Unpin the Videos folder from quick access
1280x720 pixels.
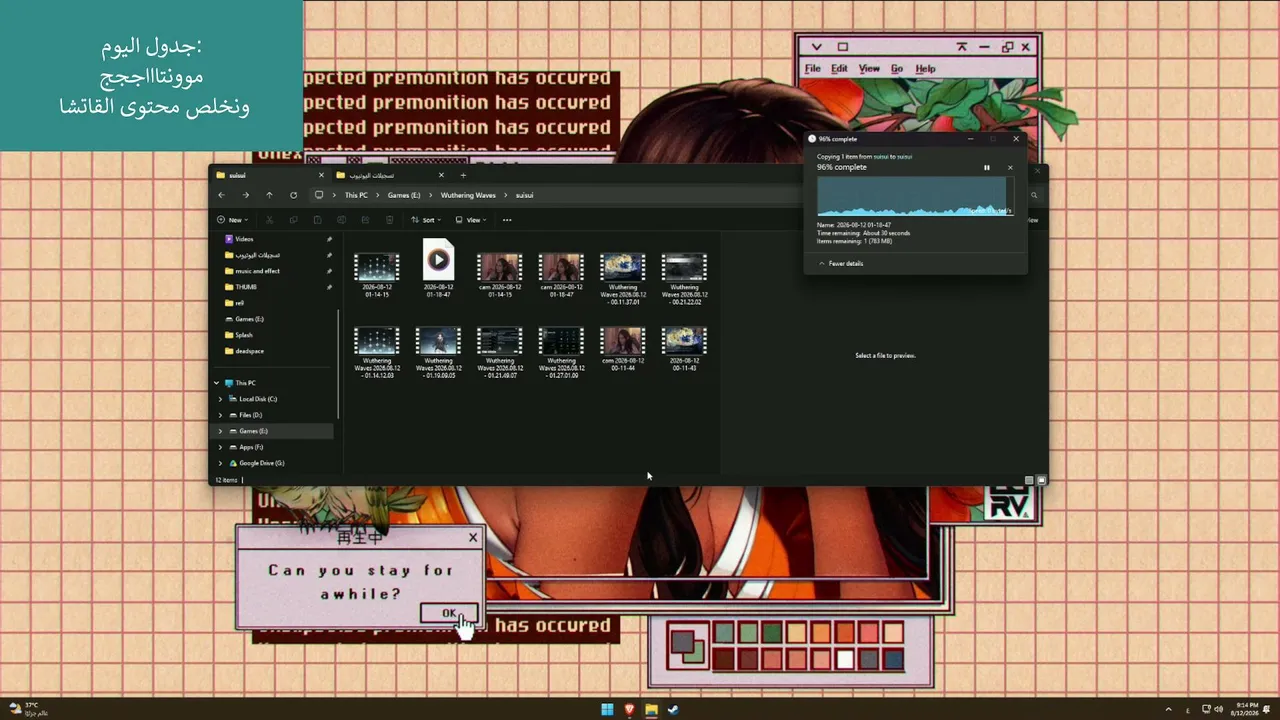pos(329,239)
